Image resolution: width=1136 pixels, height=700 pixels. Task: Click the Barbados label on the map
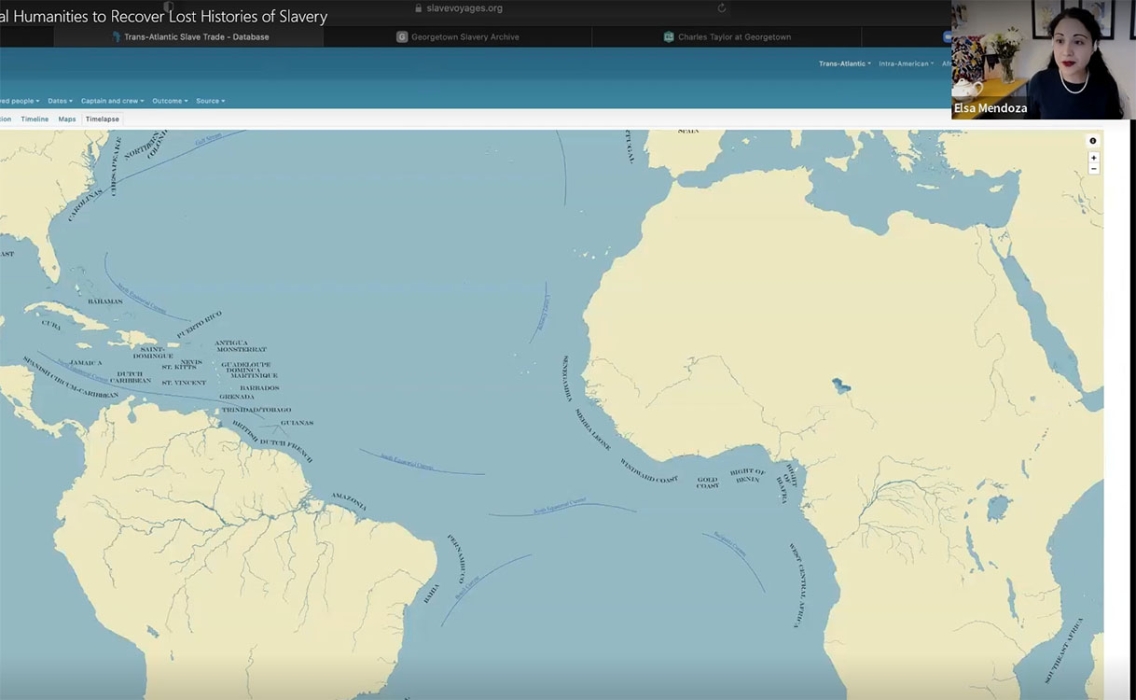click(259, 388)
